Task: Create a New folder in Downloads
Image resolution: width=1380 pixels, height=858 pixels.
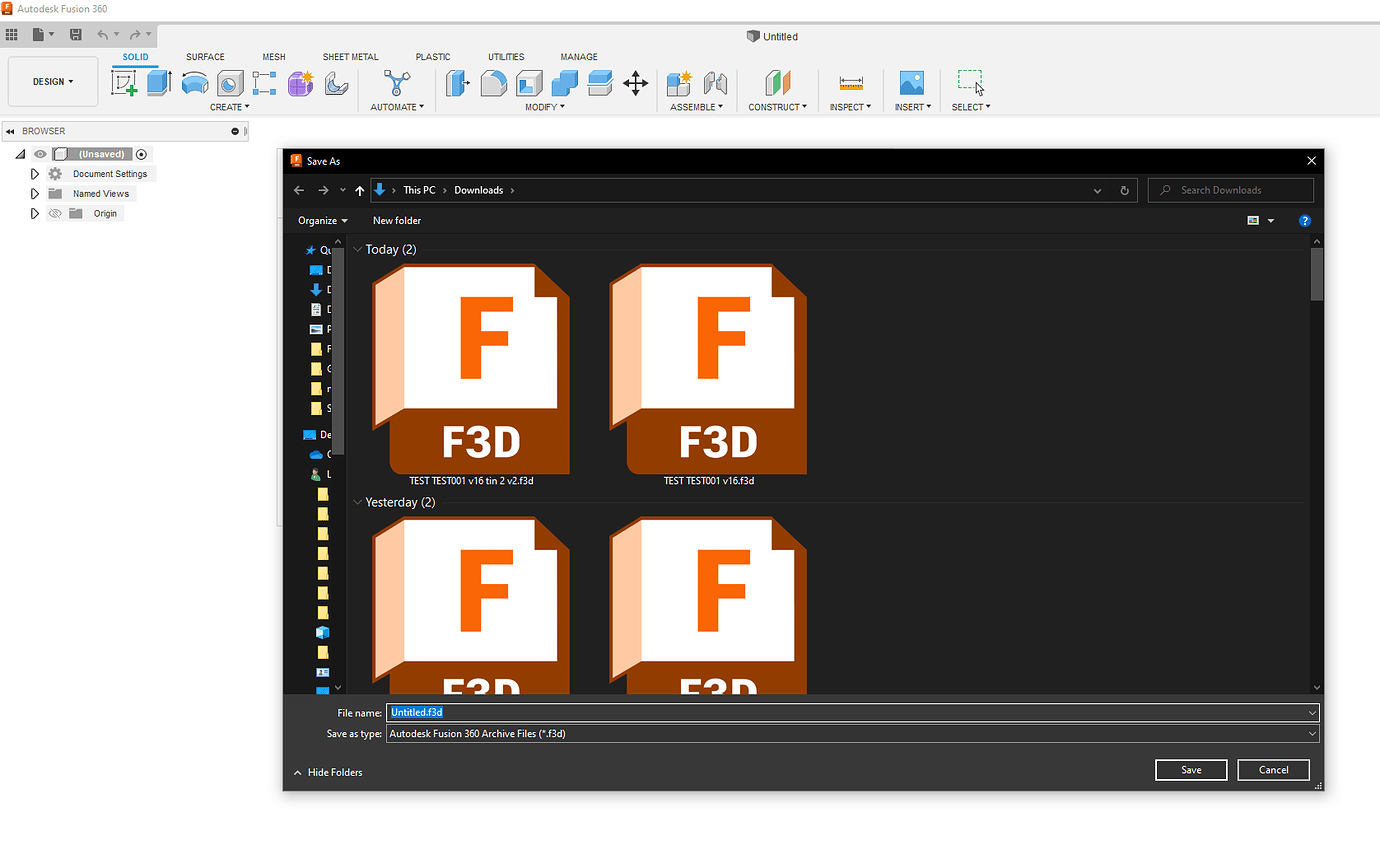Action: [x=396, y=220]
